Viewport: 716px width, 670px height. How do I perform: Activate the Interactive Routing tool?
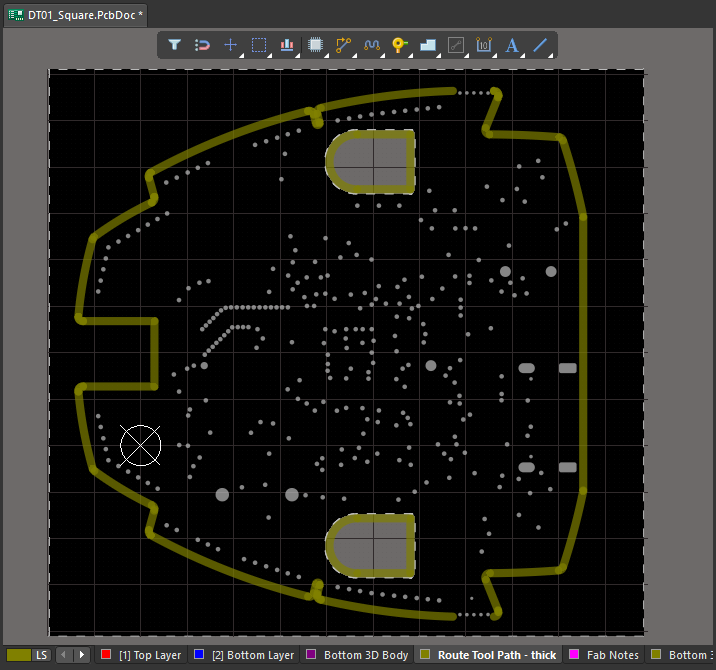tap(343, 45)
